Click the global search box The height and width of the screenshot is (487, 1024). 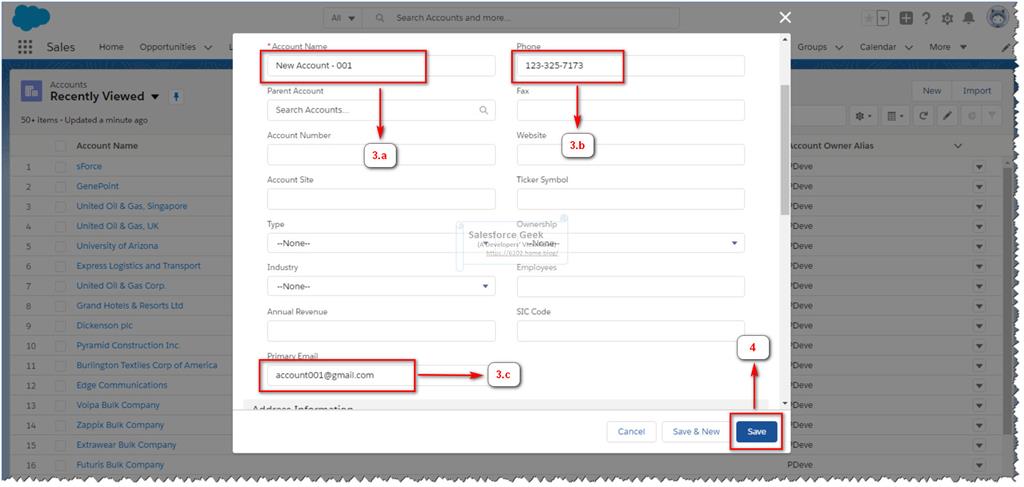coord(520,18)
